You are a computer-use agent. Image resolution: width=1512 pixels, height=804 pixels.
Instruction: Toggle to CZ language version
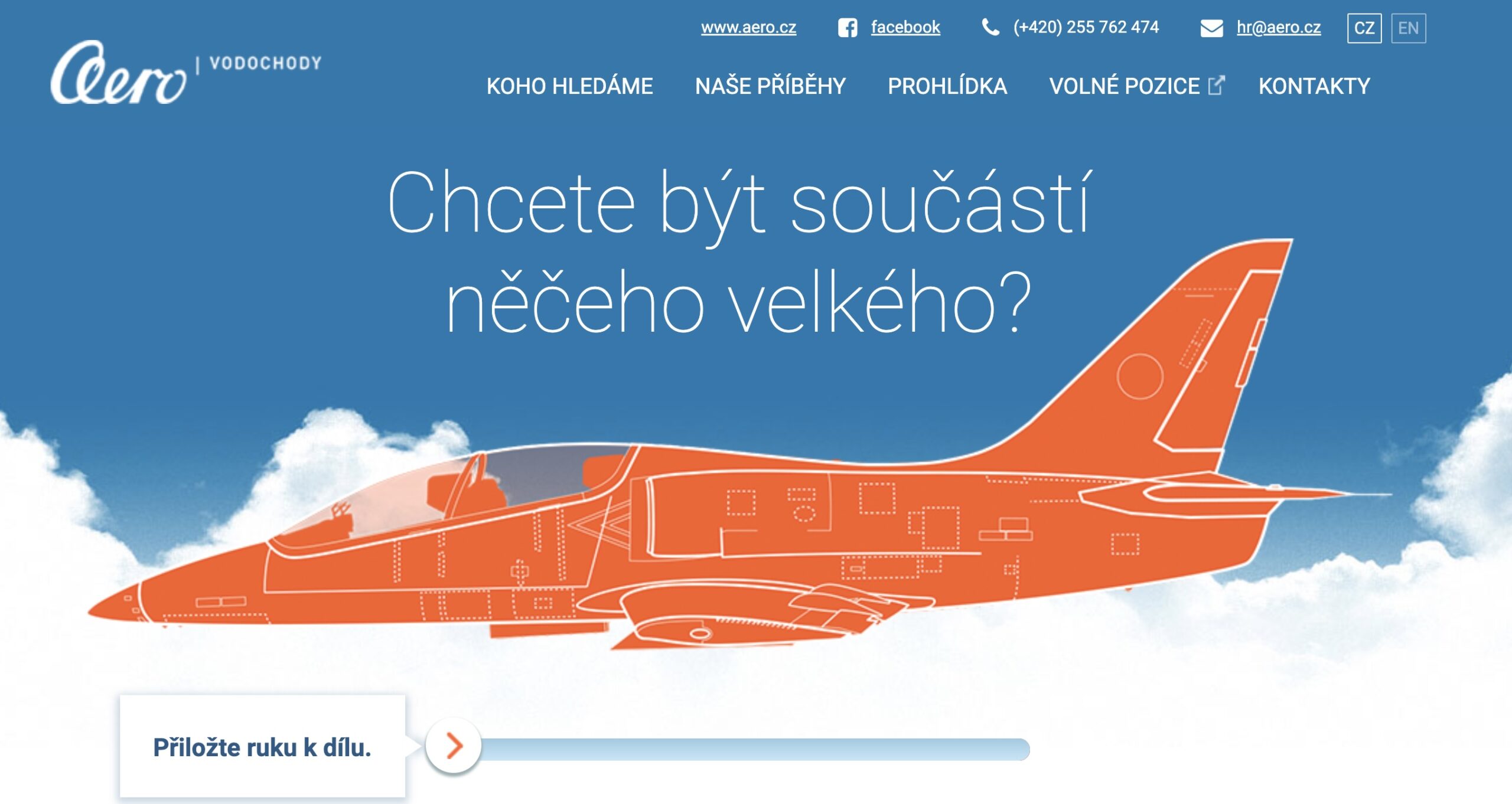coord(1365,28)
